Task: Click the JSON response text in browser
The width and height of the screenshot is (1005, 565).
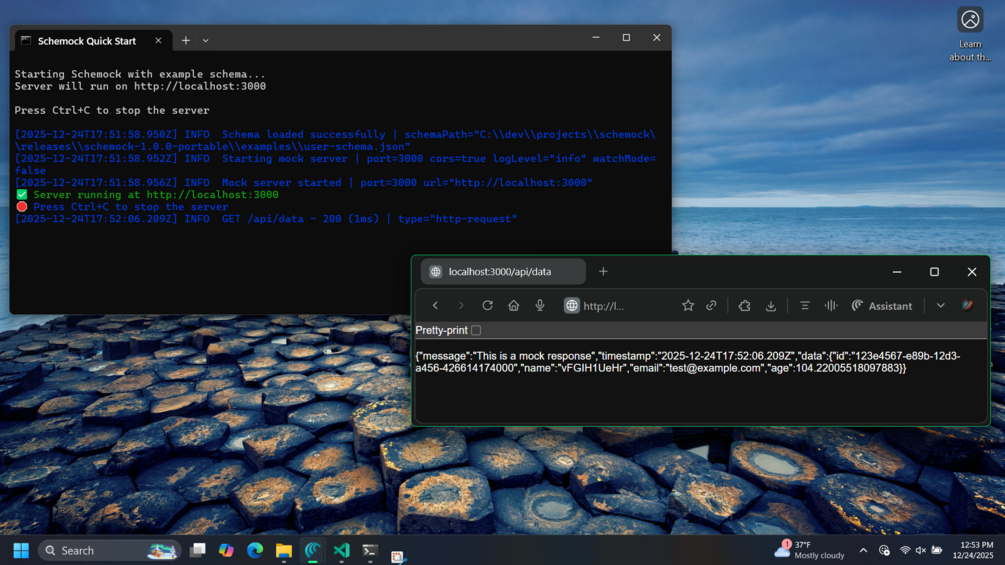Action: [x=688, y=362]
